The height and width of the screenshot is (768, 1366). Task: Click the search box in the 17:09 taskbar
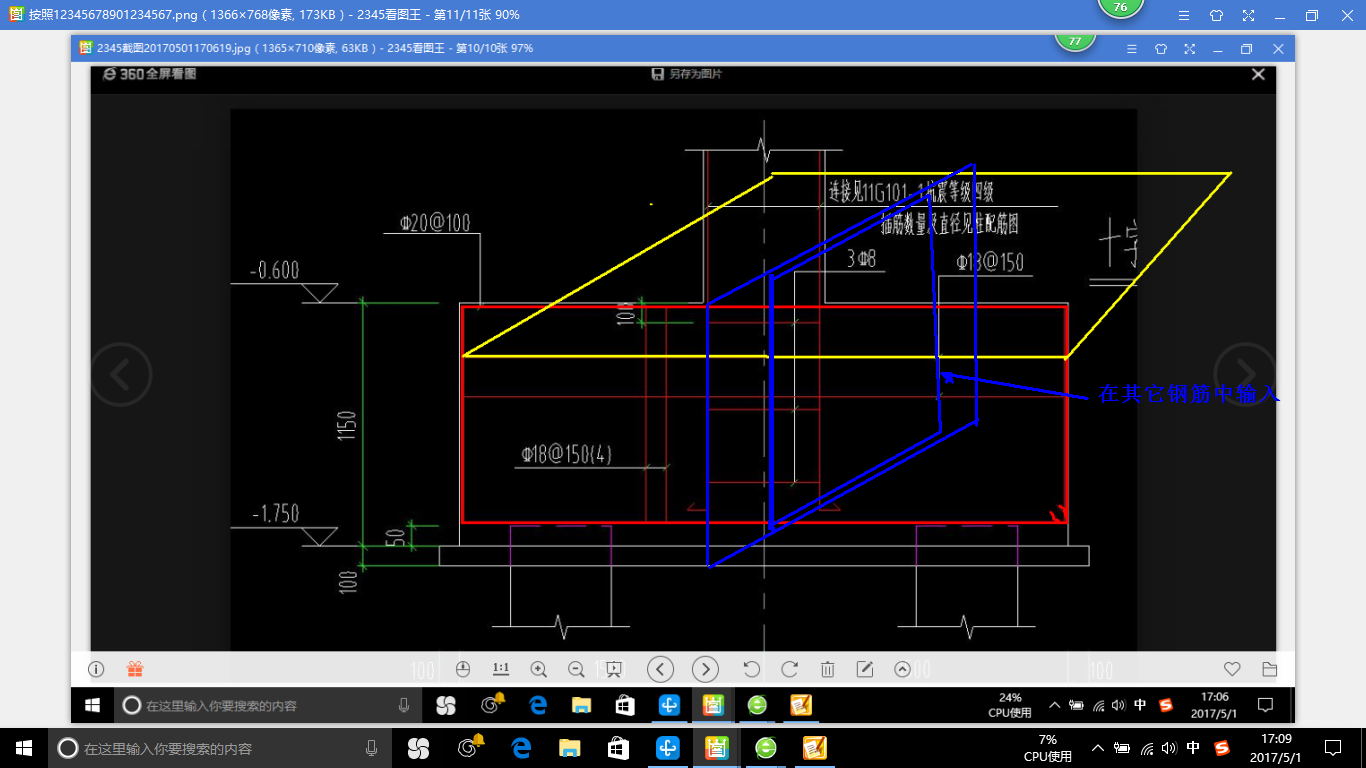[218, 747]
